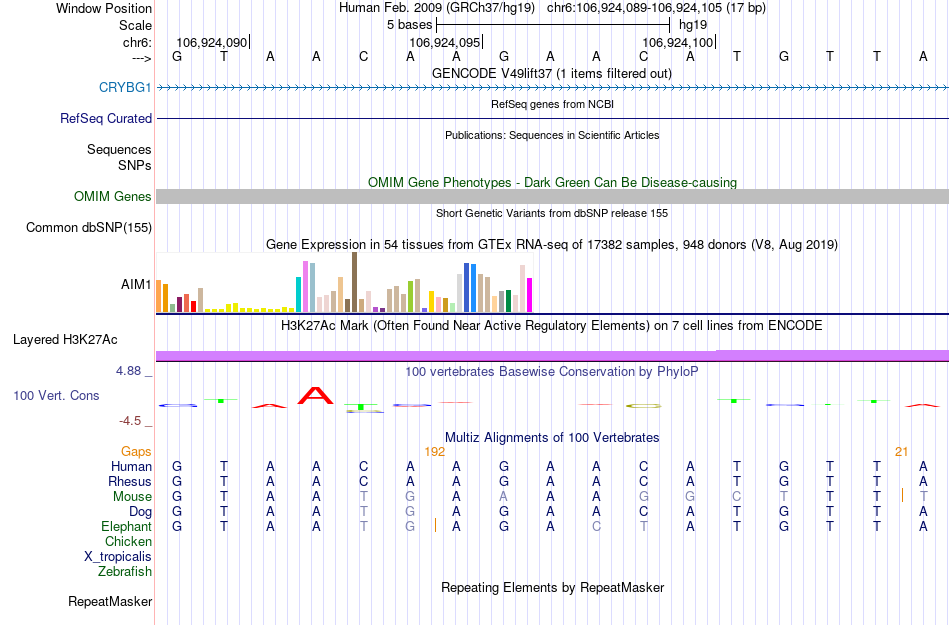Click the GENCODE V49lift37 track title

[x=551, y=73]
